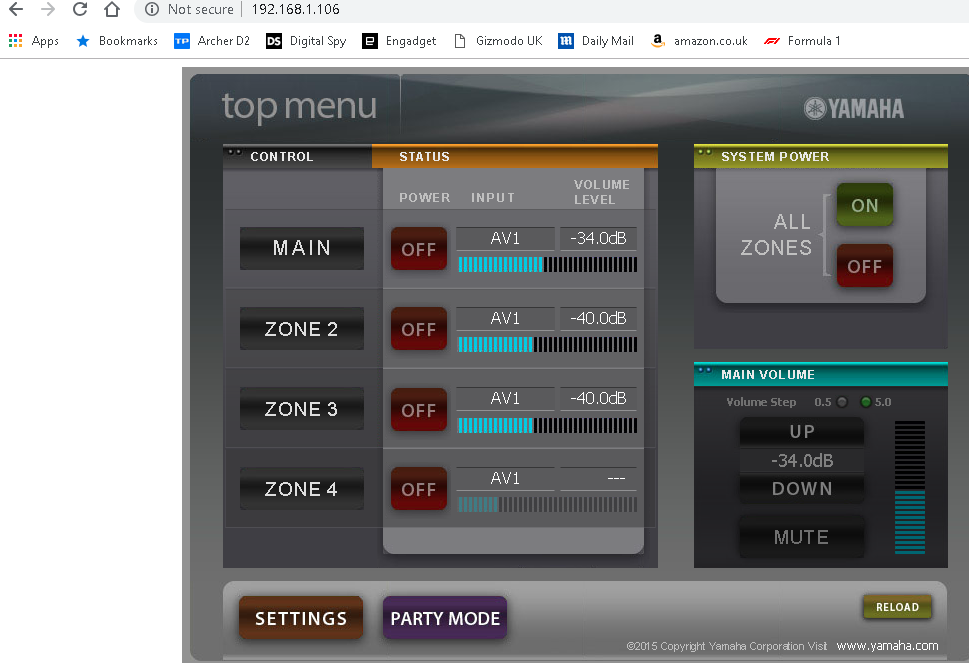Image resolution: width=969 pixels, height=663 pixels.
Task: Turn all zones ON
Action: [864, 205]
